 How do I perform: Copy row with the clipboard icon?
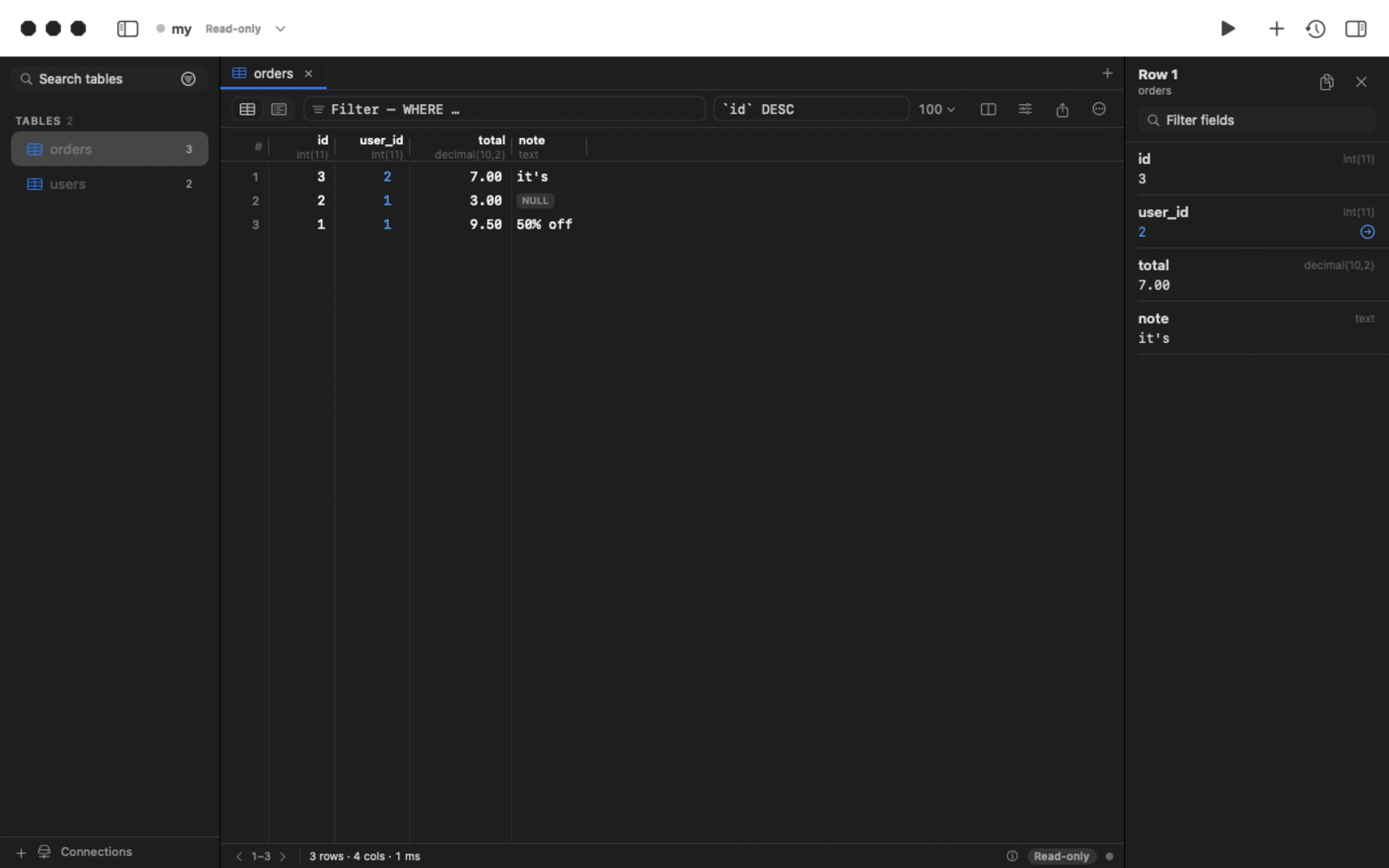[x=1326, y=82]
